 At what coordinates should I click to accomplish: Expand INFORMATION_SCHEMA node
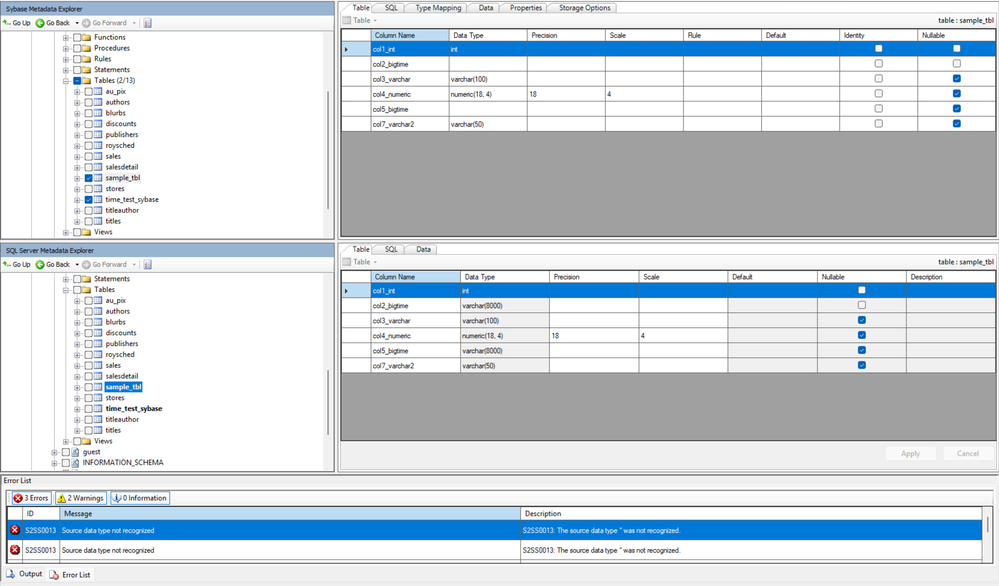tap(54, 464)
